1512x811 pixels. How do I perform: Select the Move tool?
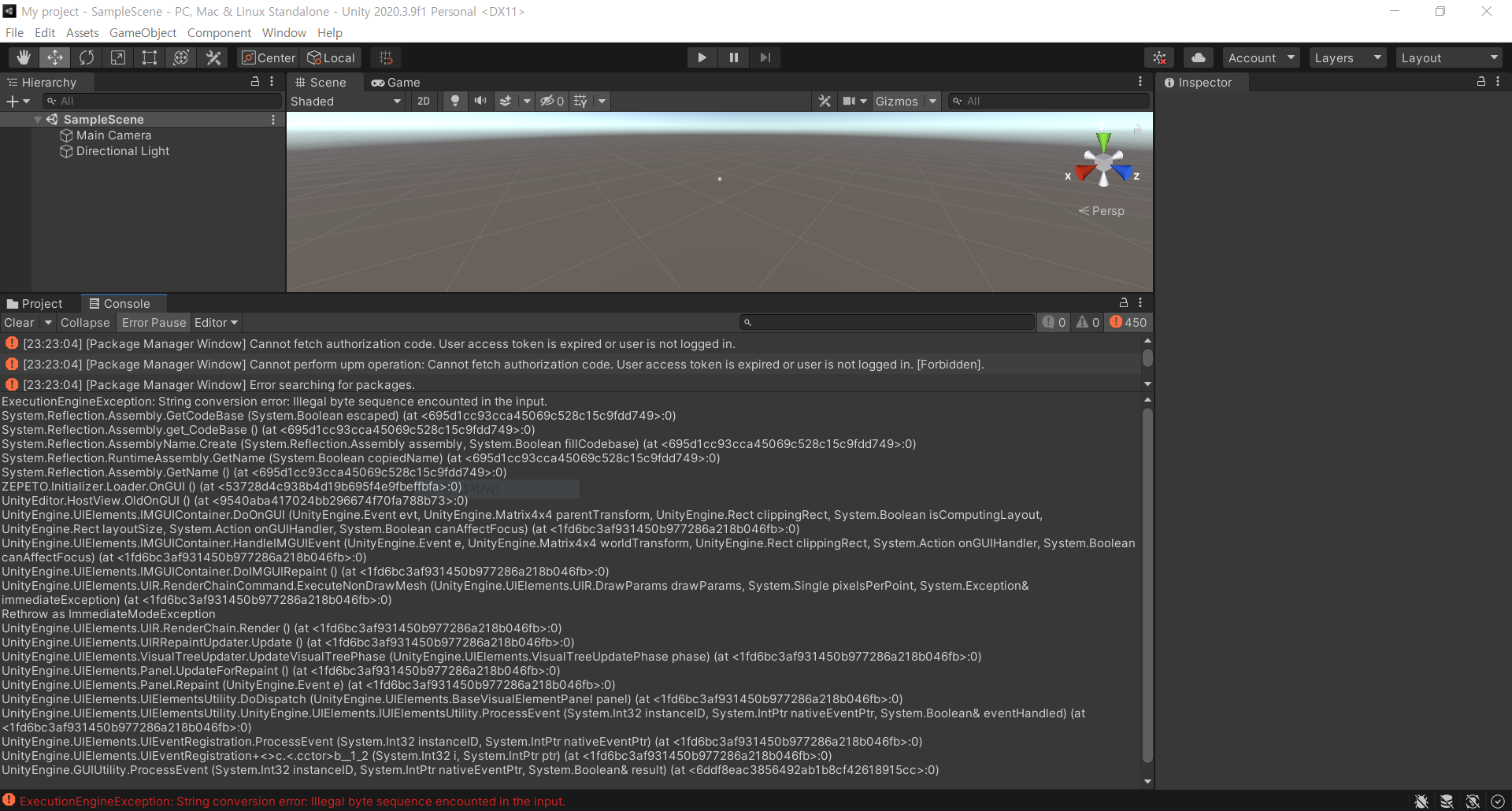[x=55, y=57]
